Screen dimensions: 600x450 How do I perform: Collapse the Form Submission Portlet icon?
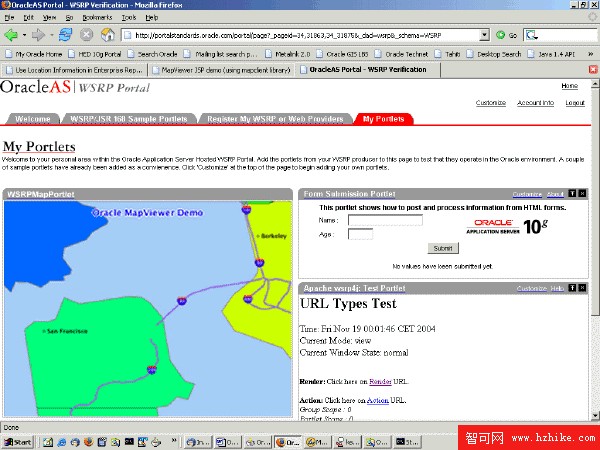click(x=572, y=194)
